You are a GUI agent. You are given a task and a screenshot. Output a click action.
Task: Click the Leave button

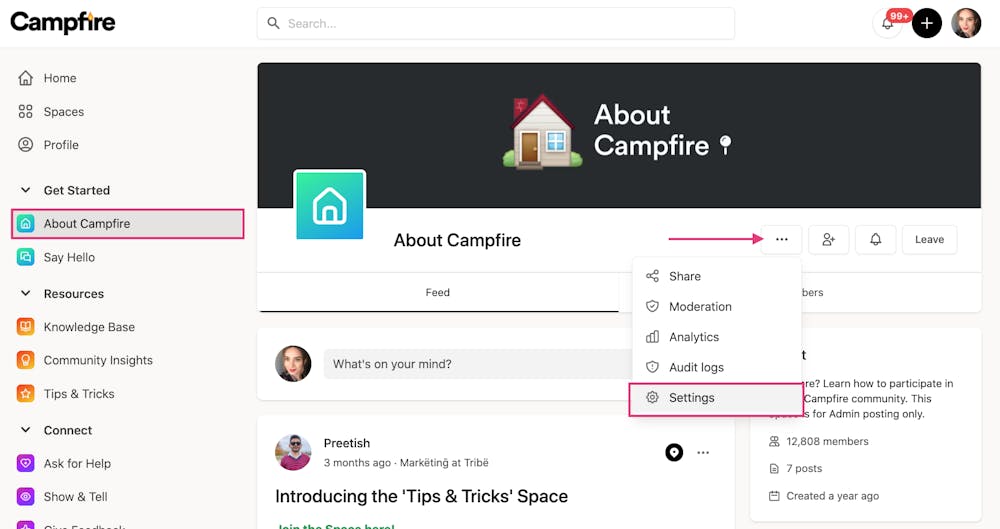click(x=929, y=239)
